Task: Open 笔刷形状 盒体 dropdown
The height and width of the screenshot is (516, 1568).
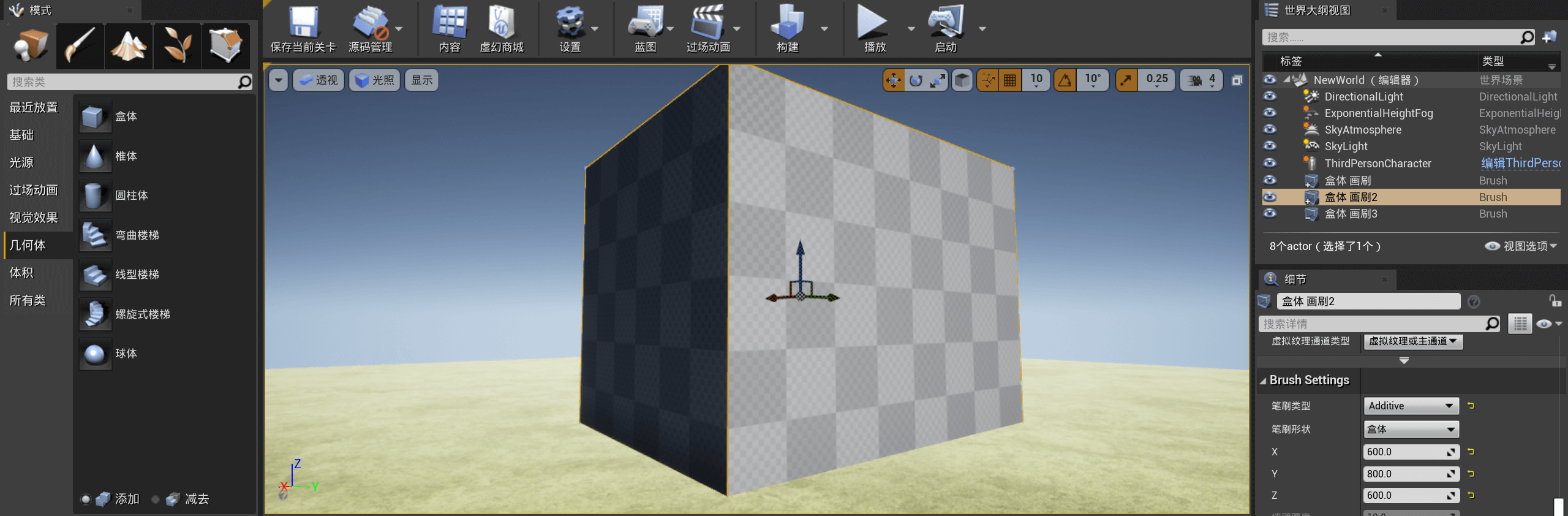Action: point(1411,429)
